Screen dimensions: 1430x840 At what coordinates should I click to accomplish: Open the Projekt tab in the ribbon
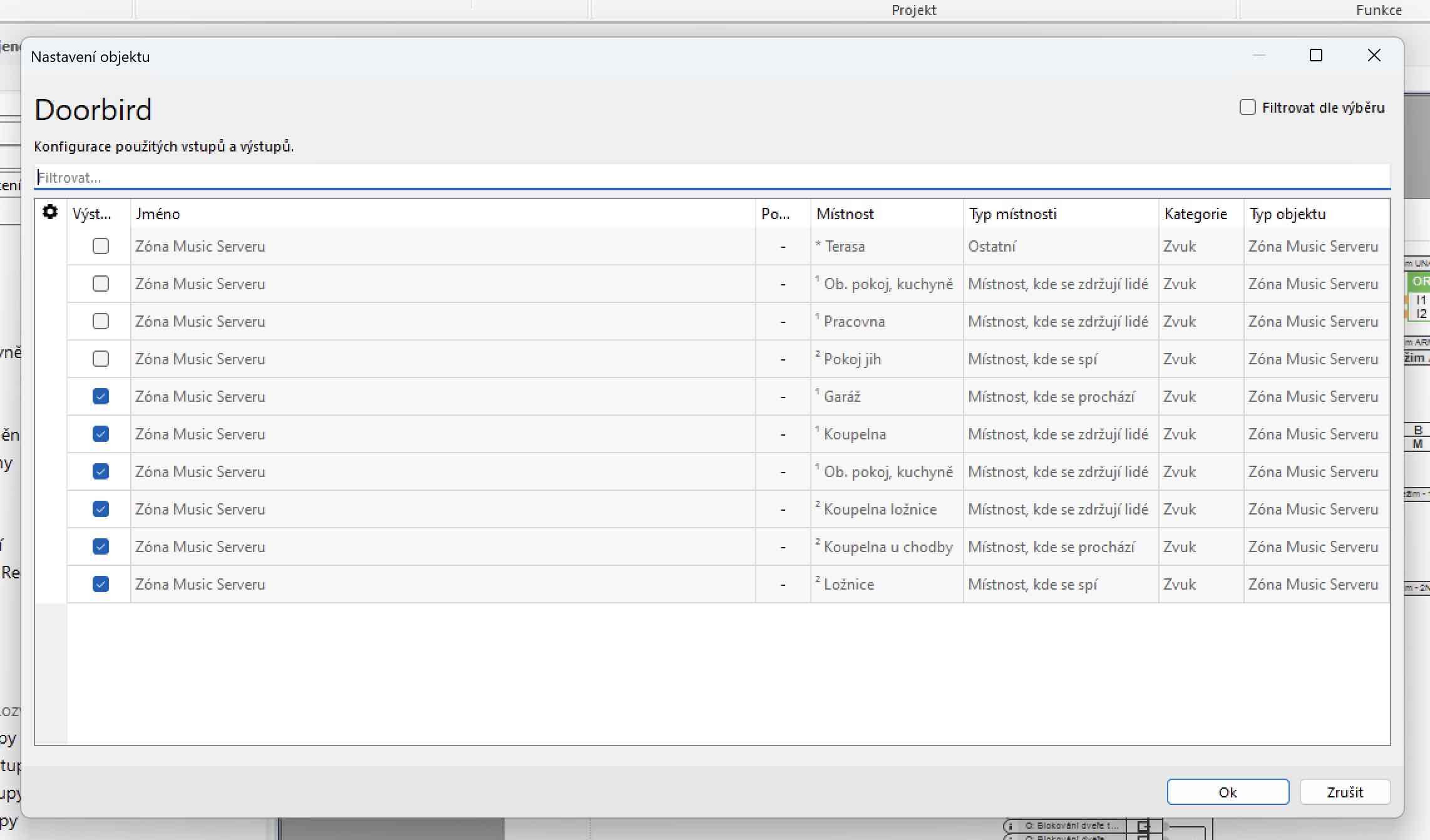(x=913, y=10)
